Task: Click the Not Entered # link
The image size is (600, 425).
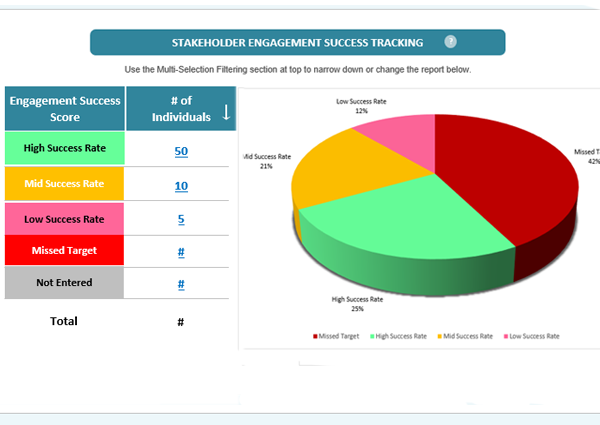Action: [181, 284]
